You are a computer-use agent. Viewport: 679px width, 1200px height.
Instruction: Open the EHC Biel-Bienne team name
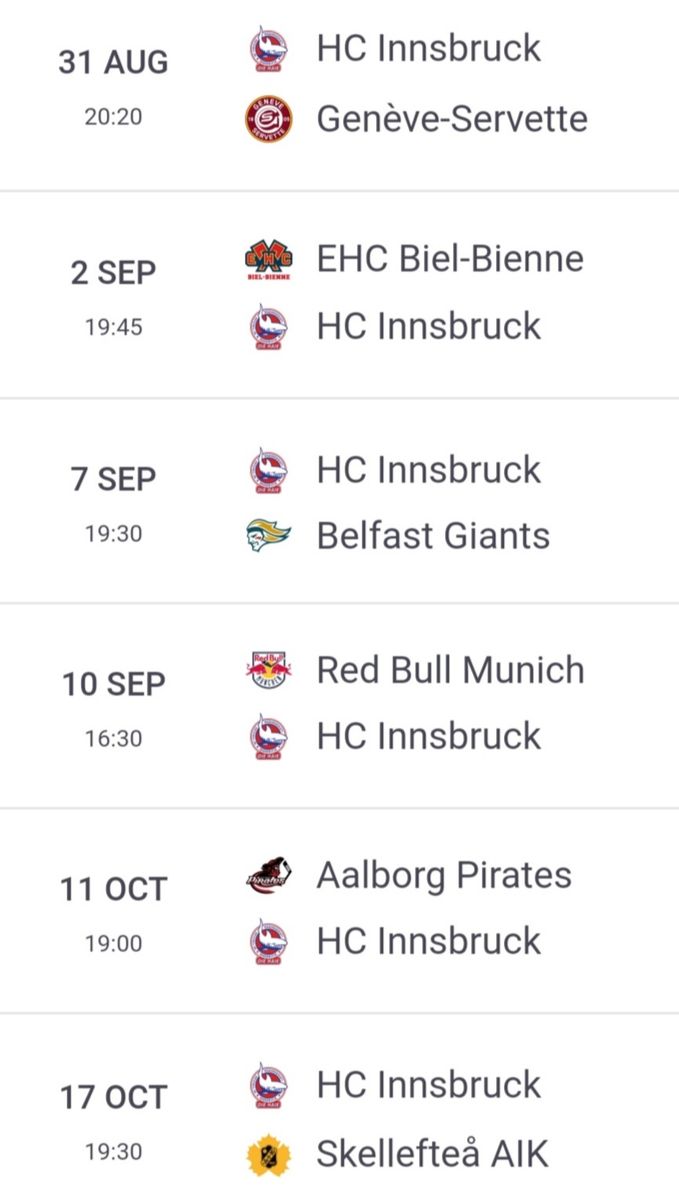[450, 259]
